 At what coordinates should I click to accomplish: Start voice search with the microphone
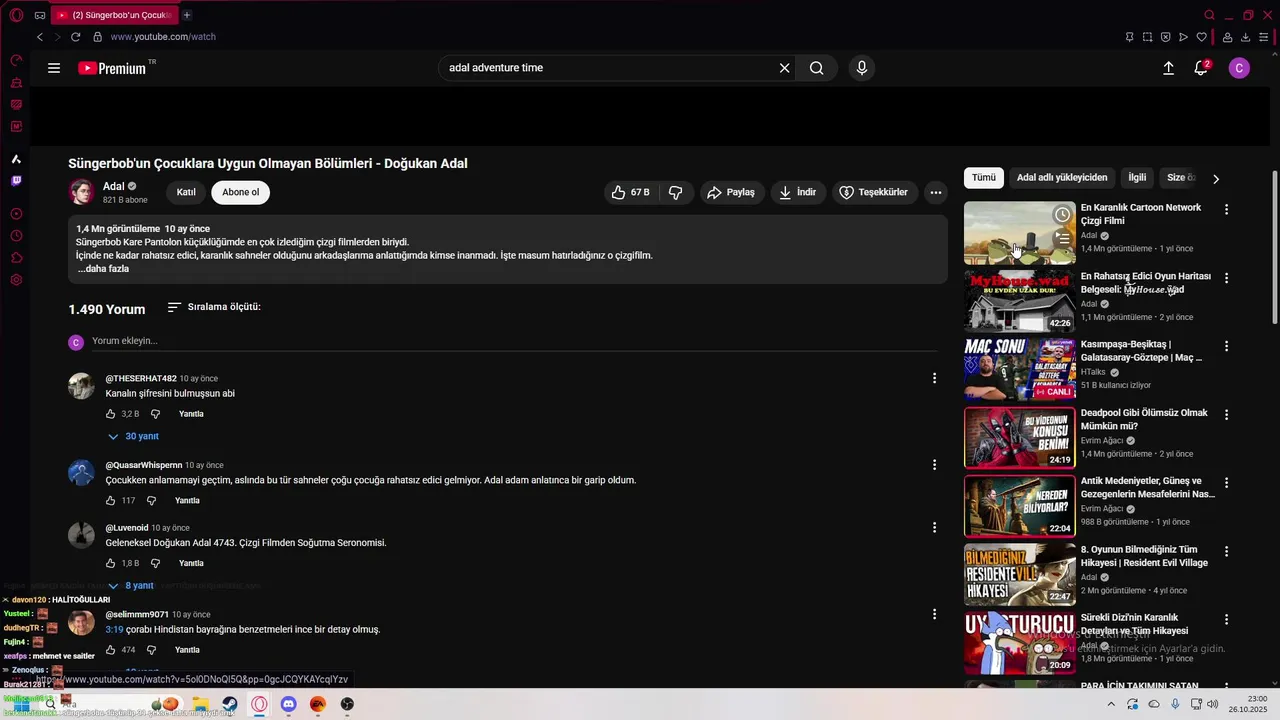click(x=862, y=68)
